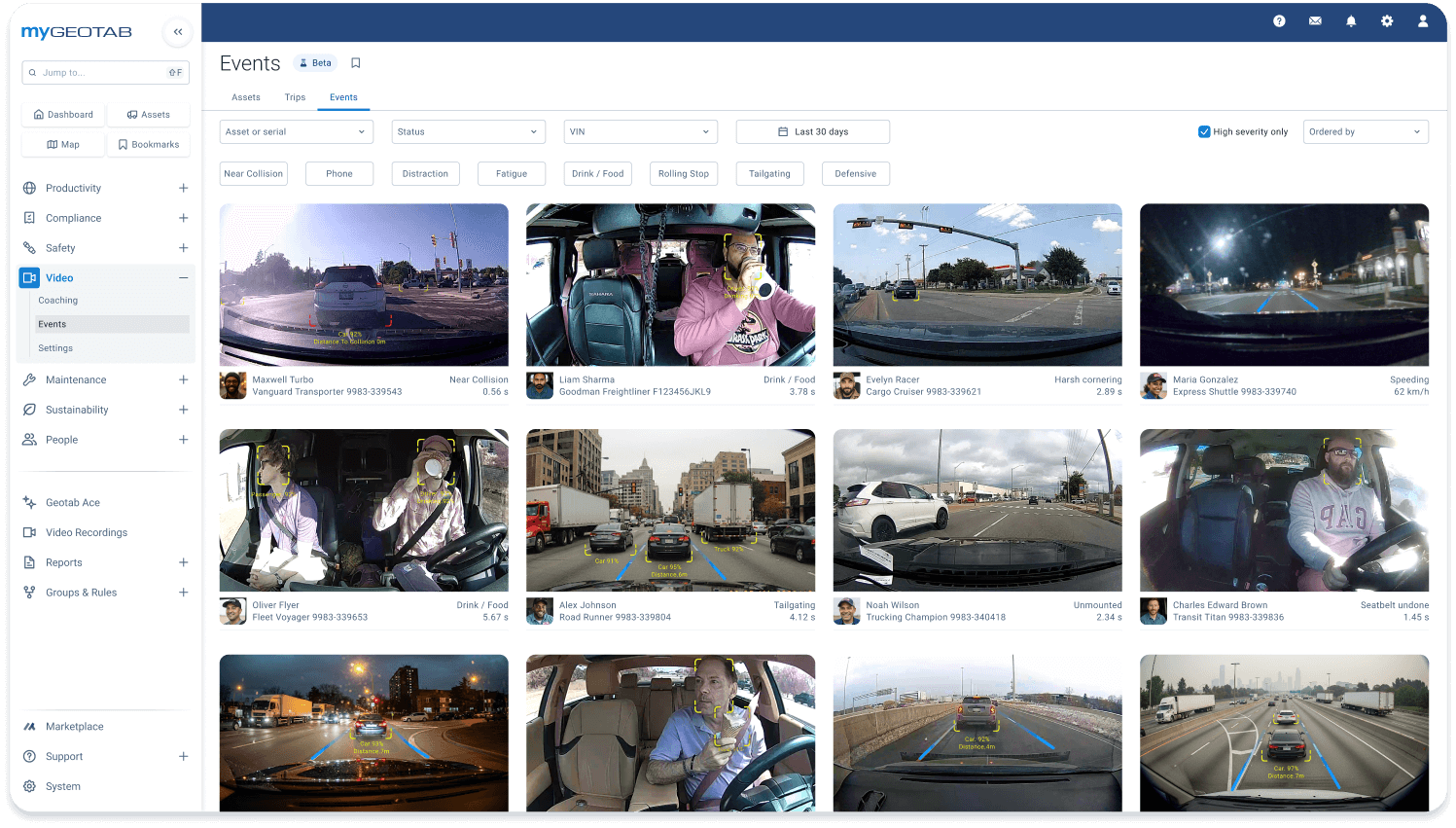This screenshot has width=1456, height=828.
Task: Collapse the sidebar with the double-chevron button
Action: click(x=177, y=31)
